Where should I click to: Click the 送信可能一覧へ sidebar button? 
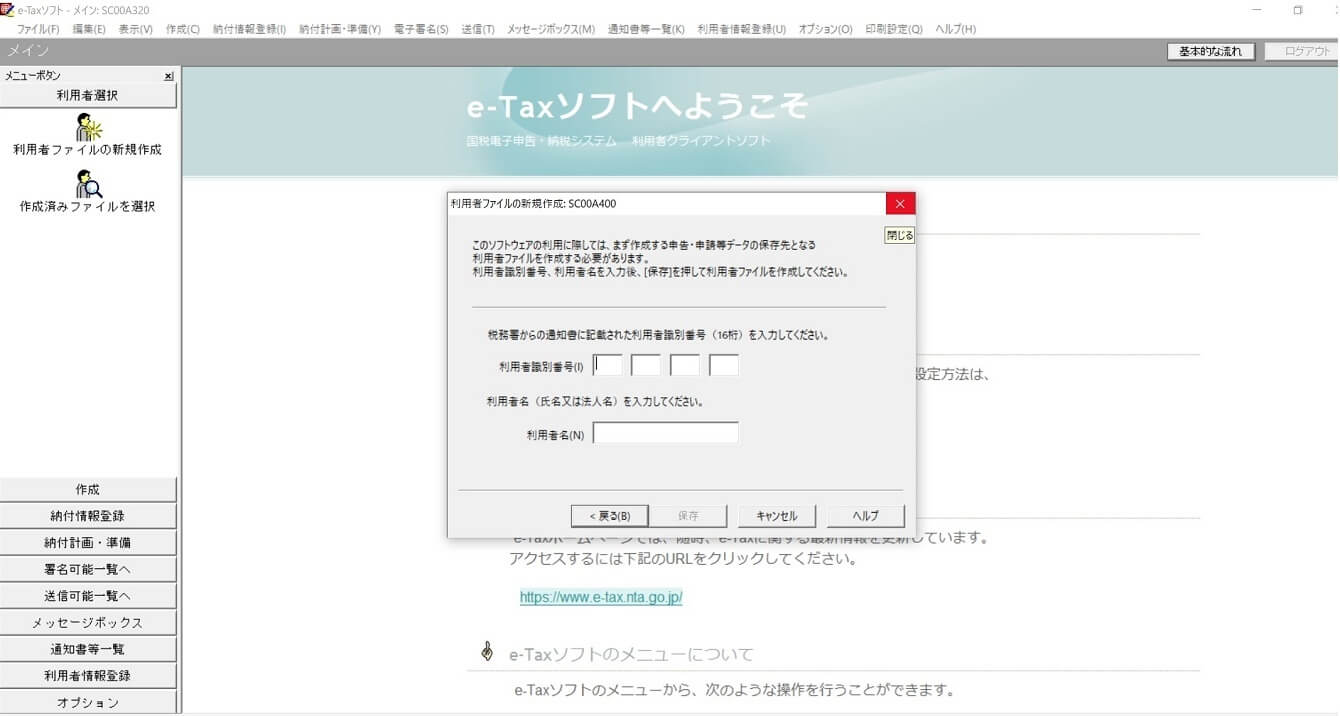(88, 596)
